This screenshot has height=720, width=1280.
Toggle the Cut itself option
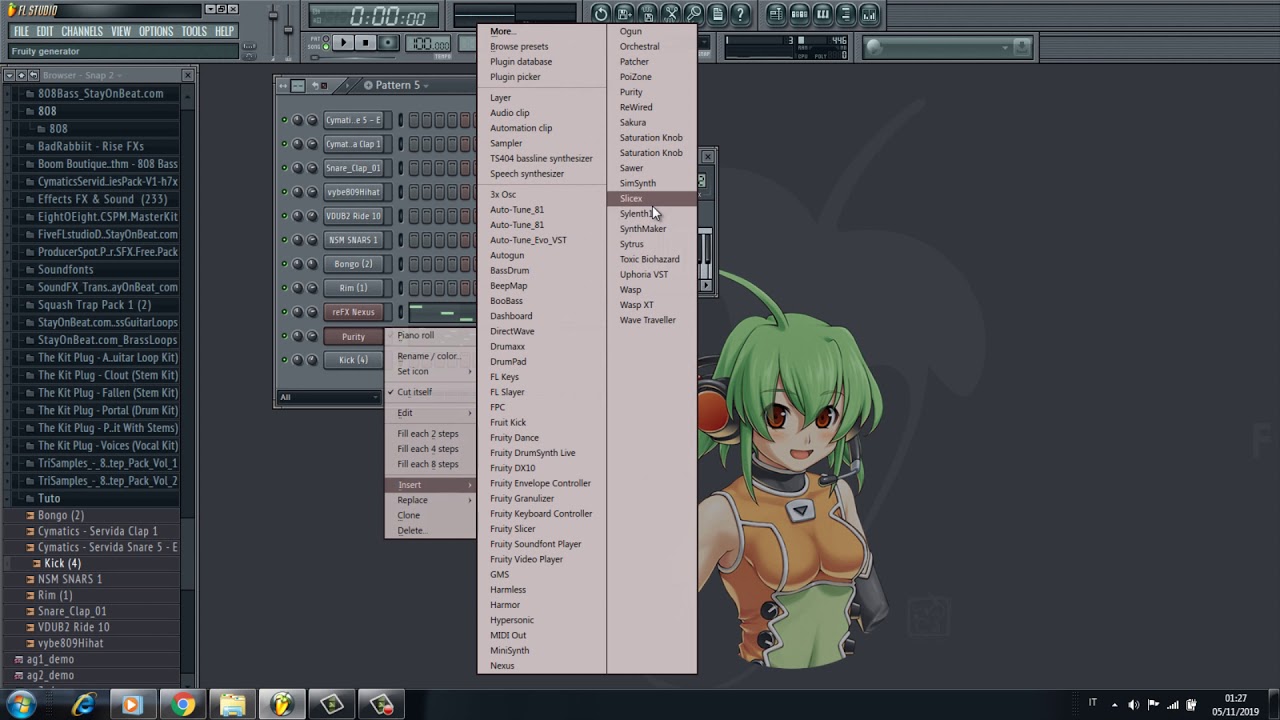tap(430, 392)
